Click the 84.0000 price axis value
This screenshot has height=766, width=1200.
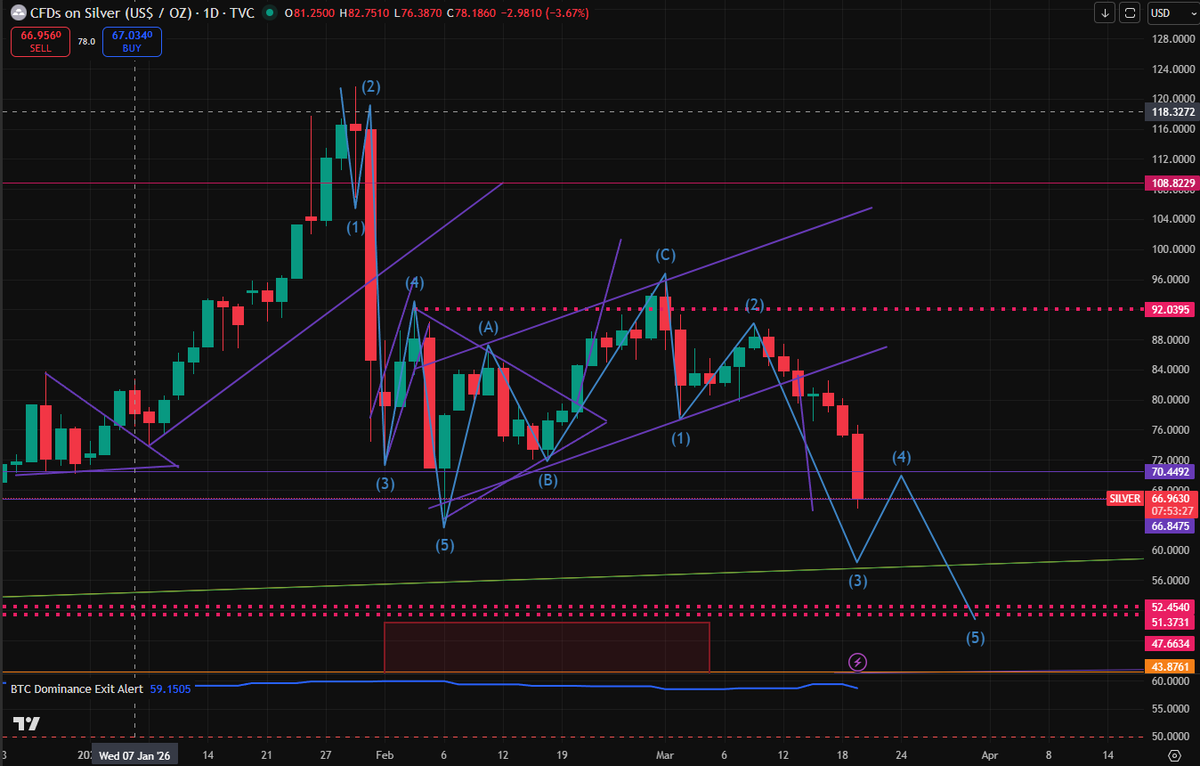(x=1173, y=370)
